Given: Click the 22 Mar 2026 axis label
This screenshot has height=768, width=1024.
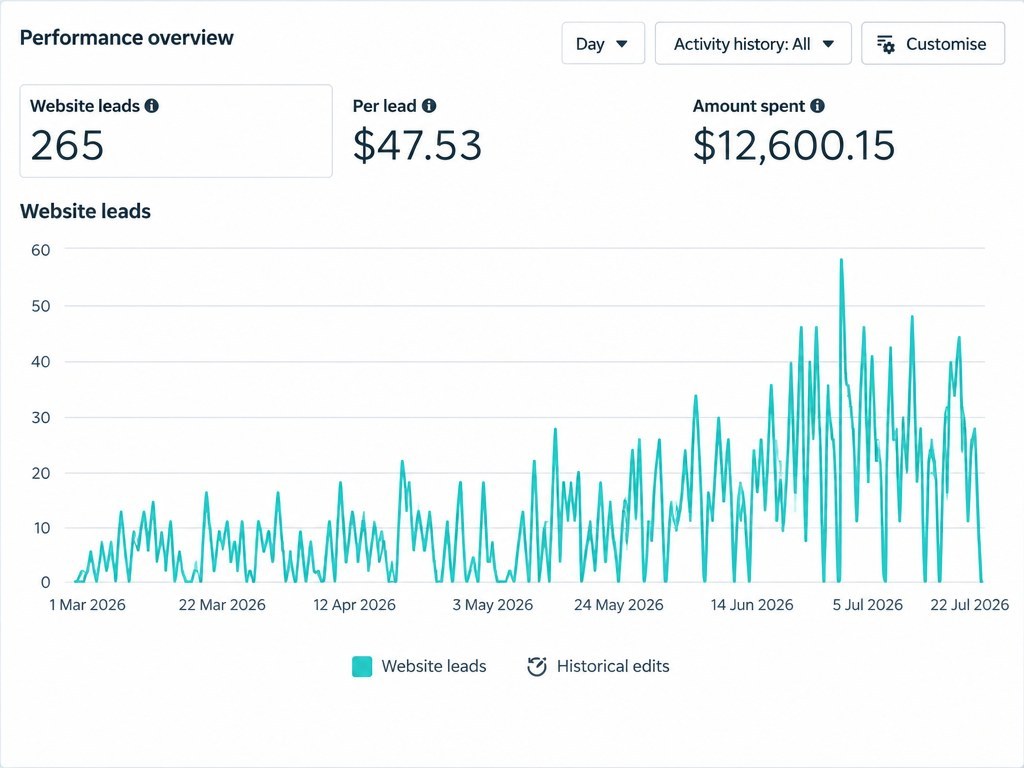Looking at the screenshot, I should [222, 605].
